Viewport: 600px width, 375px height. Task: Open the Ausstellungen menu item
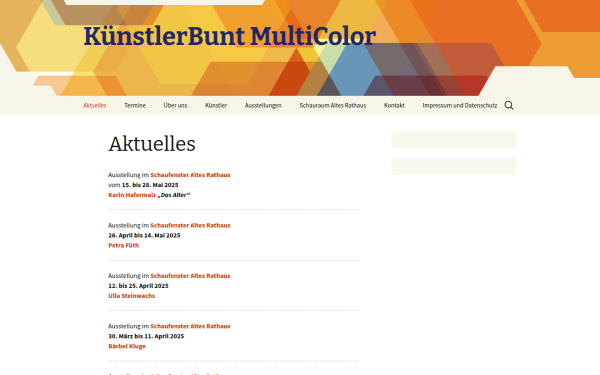tap(263, 105)
